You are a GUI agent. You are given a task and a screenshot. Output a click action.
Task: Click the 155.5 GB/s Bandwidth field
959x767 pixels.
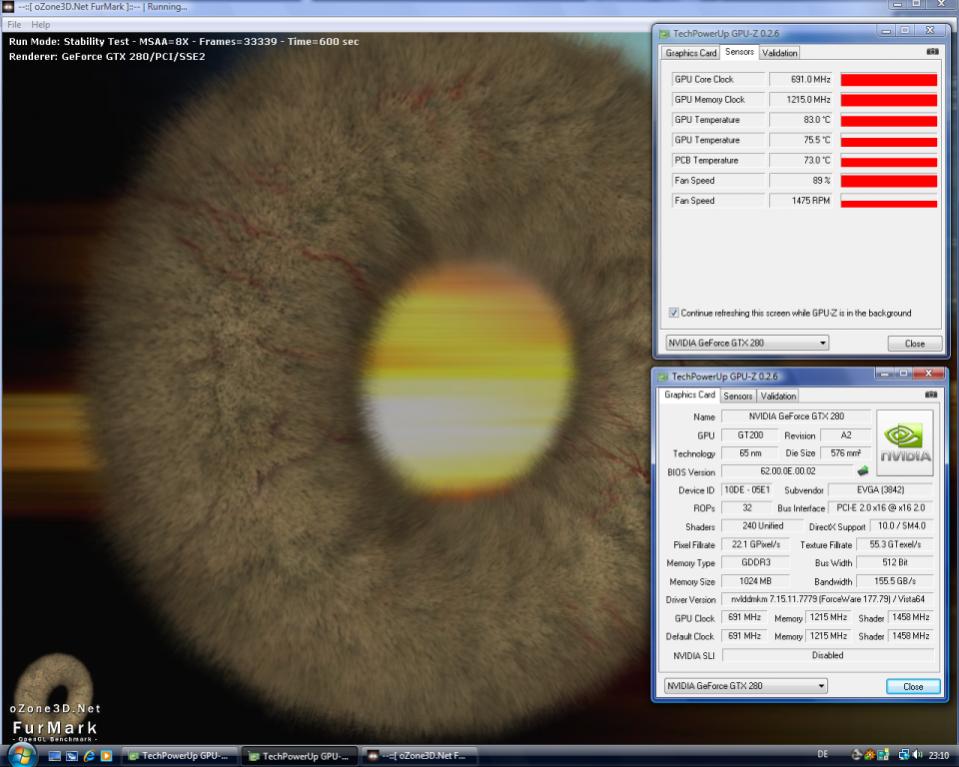(x=895, y=581)
